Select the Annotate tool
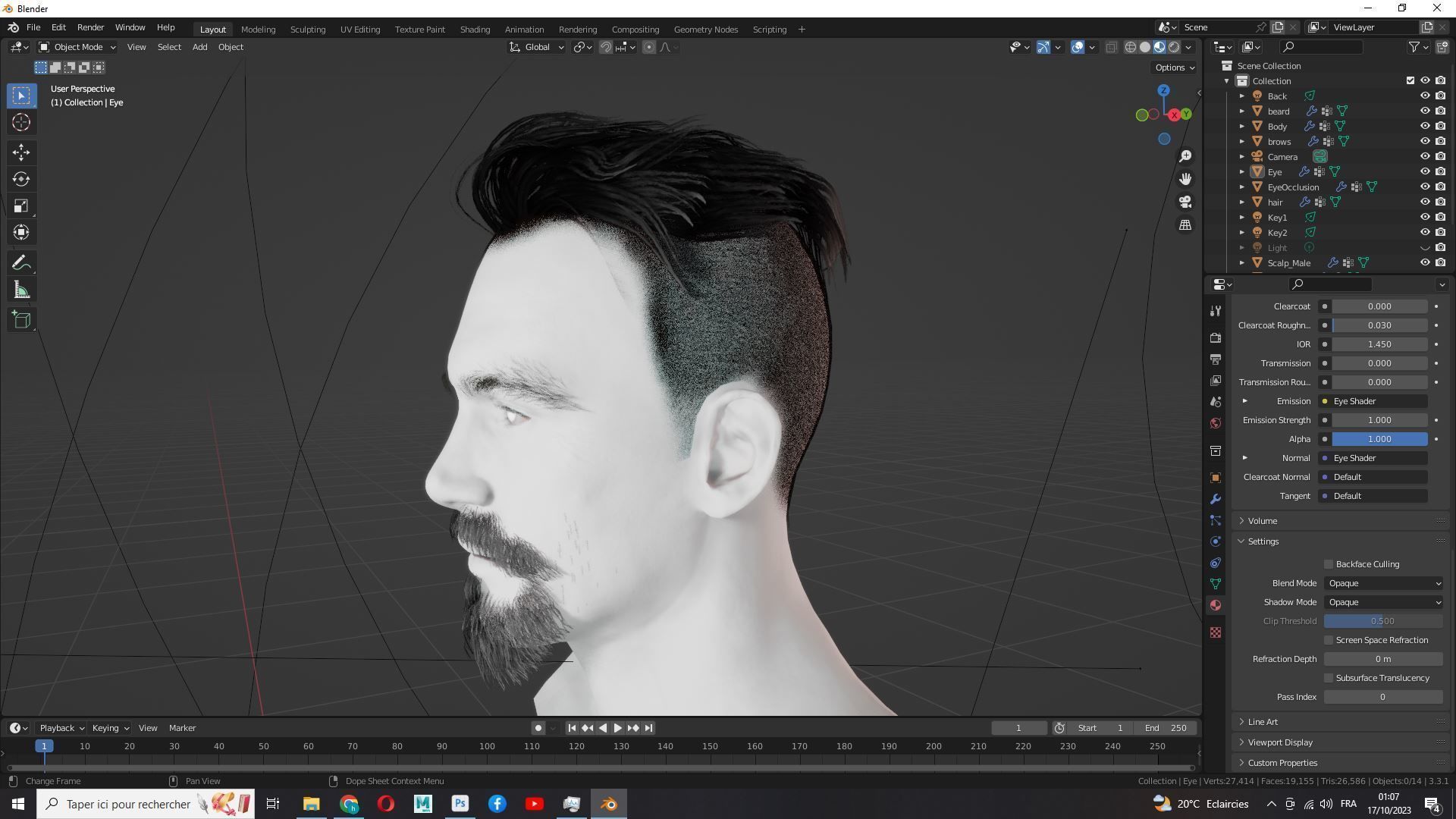 [x=21, y=263]
